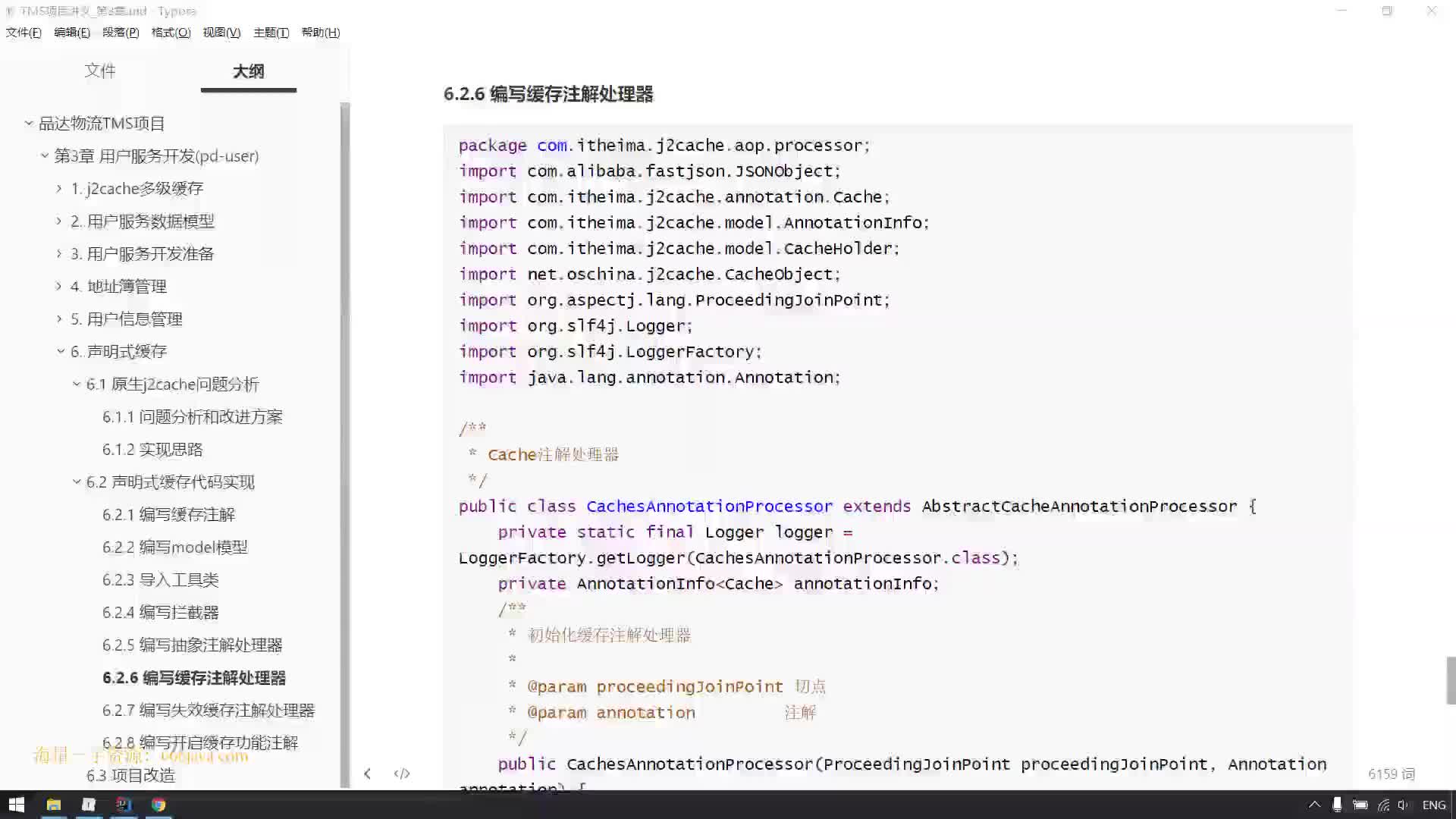This screenshot has width=1456, height=819.
Task: Go to 6.2.3 导入工具类
Action: (x=160, y=579)
